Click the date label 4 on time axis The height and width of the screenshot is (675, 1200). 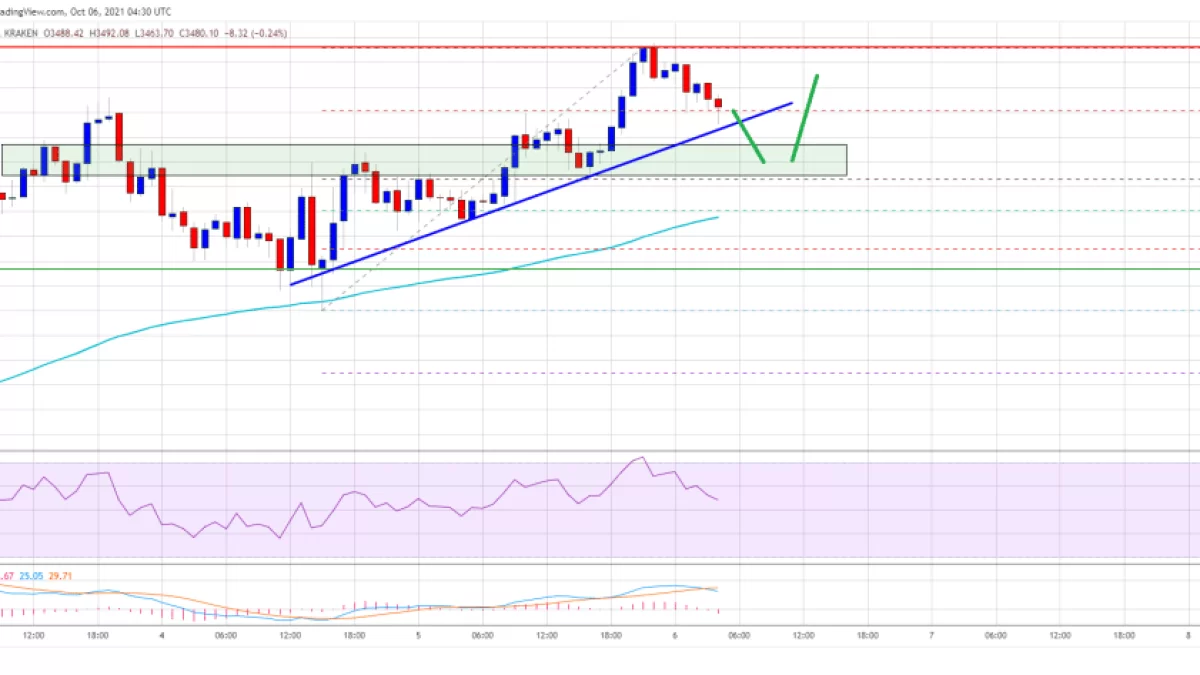click(162, 635)
